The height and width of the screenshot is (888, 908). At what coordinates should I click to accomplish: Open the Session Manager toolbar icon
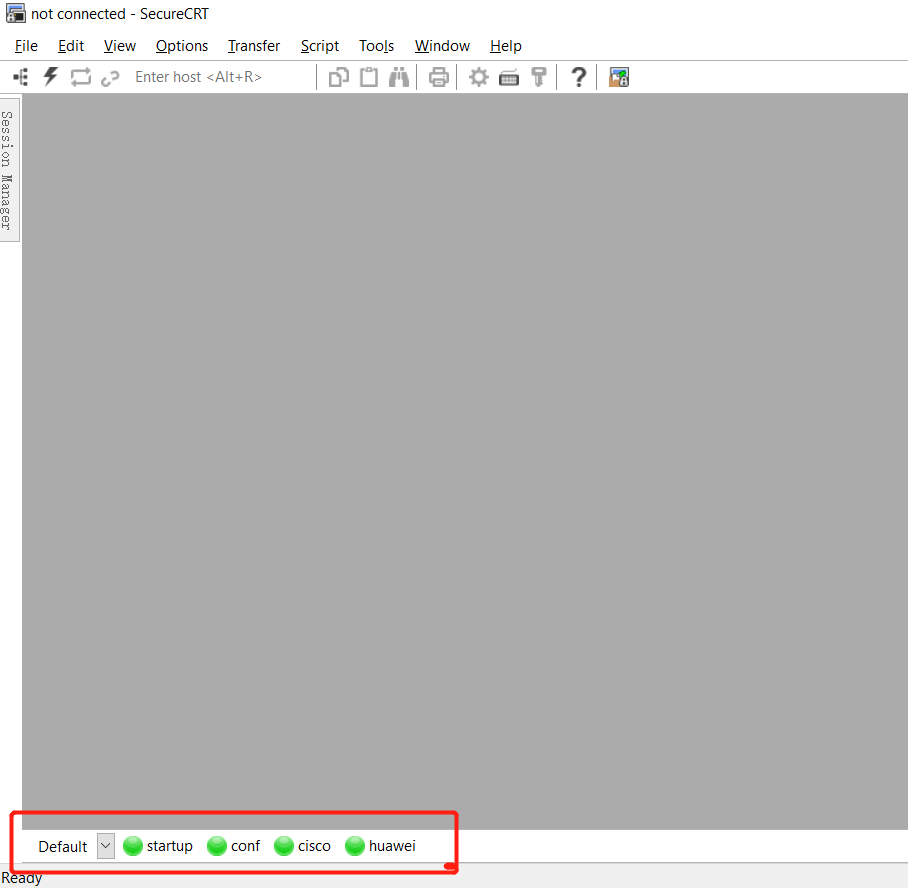click(21, 77)
